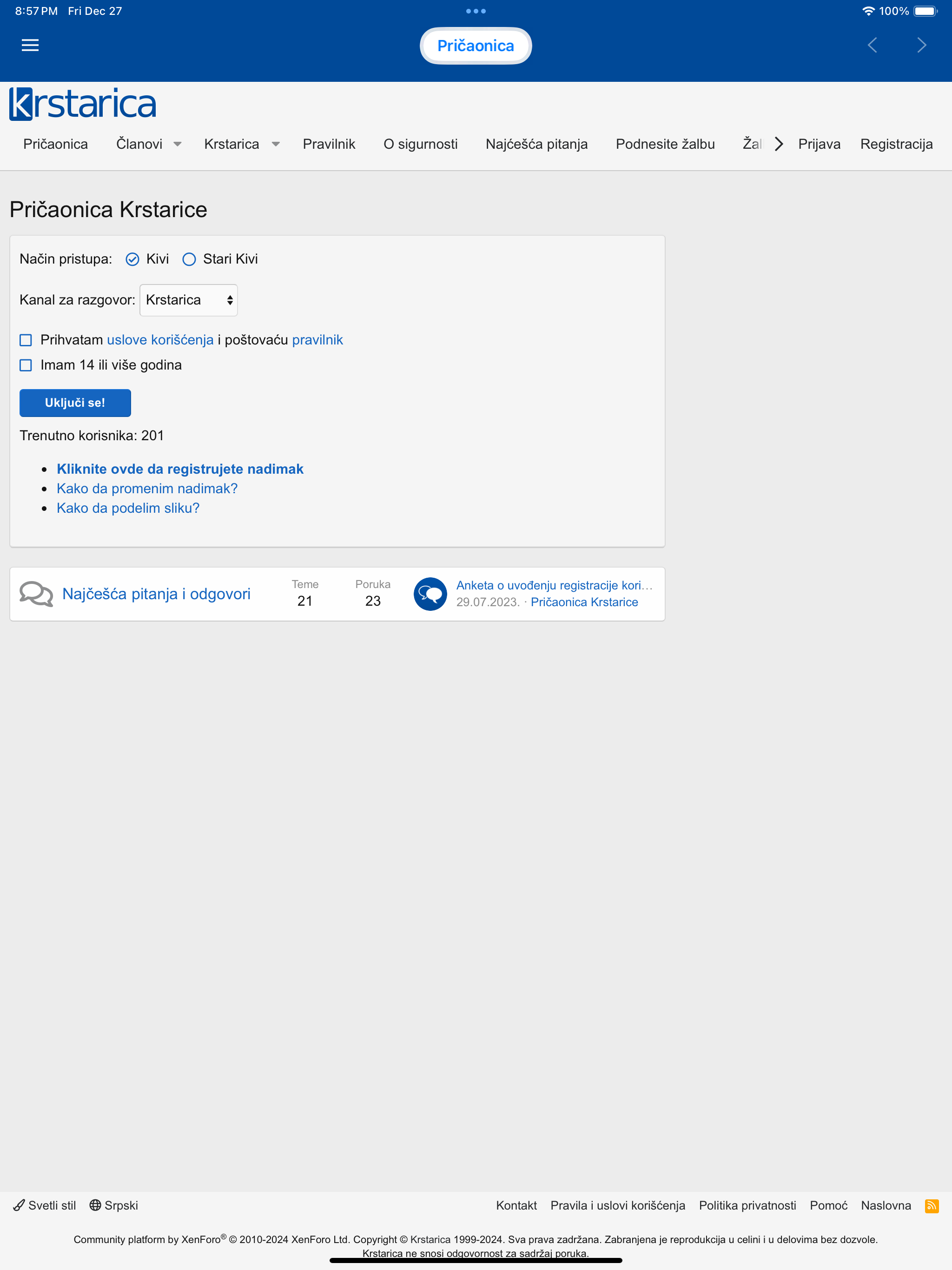Viewport: 952px width, 1270px height.
Task: Go to Naslovna footer link
Action: click(x=886, y=1205)
